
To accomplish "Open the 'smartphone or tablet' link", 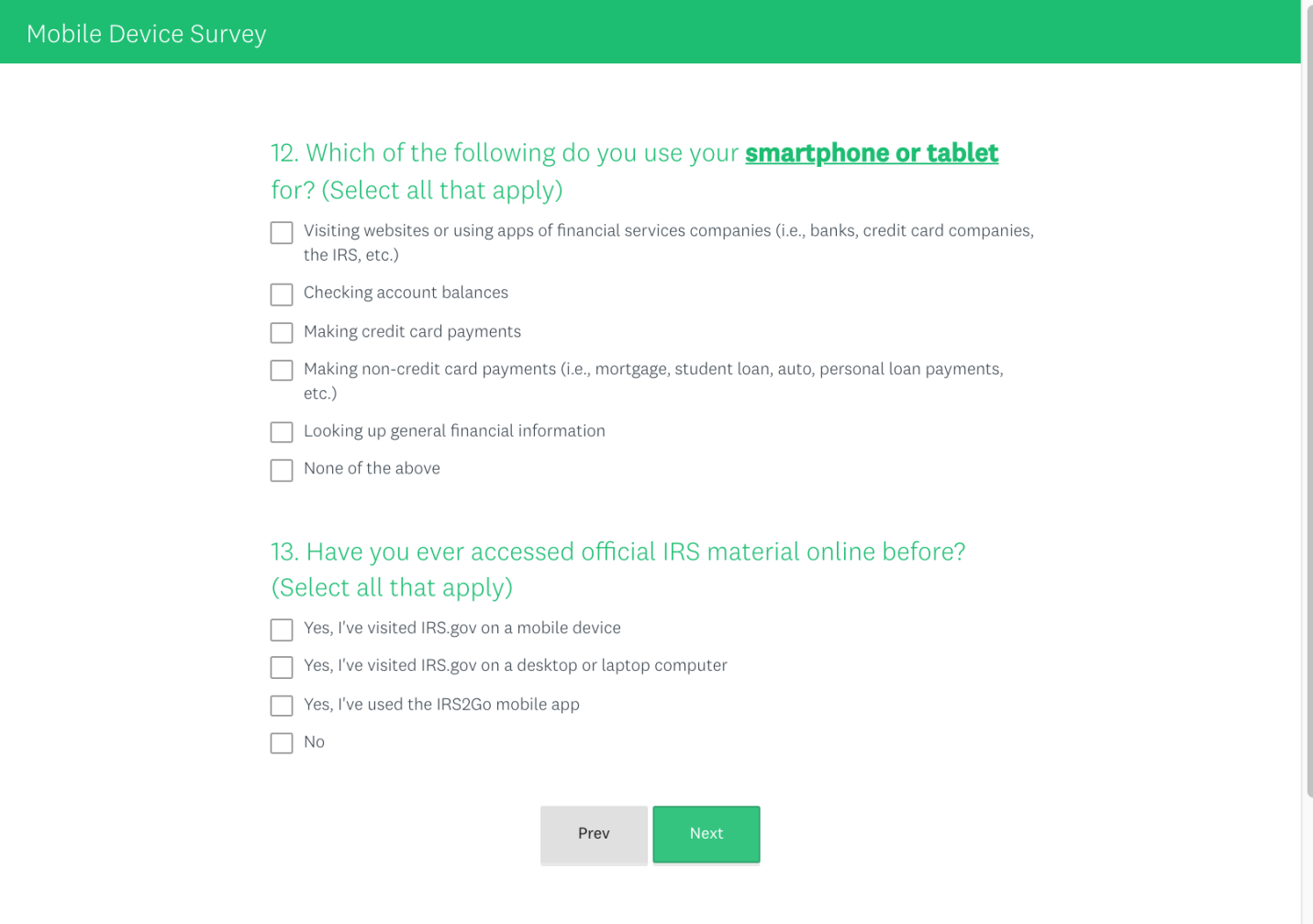I will coord(871,153).
